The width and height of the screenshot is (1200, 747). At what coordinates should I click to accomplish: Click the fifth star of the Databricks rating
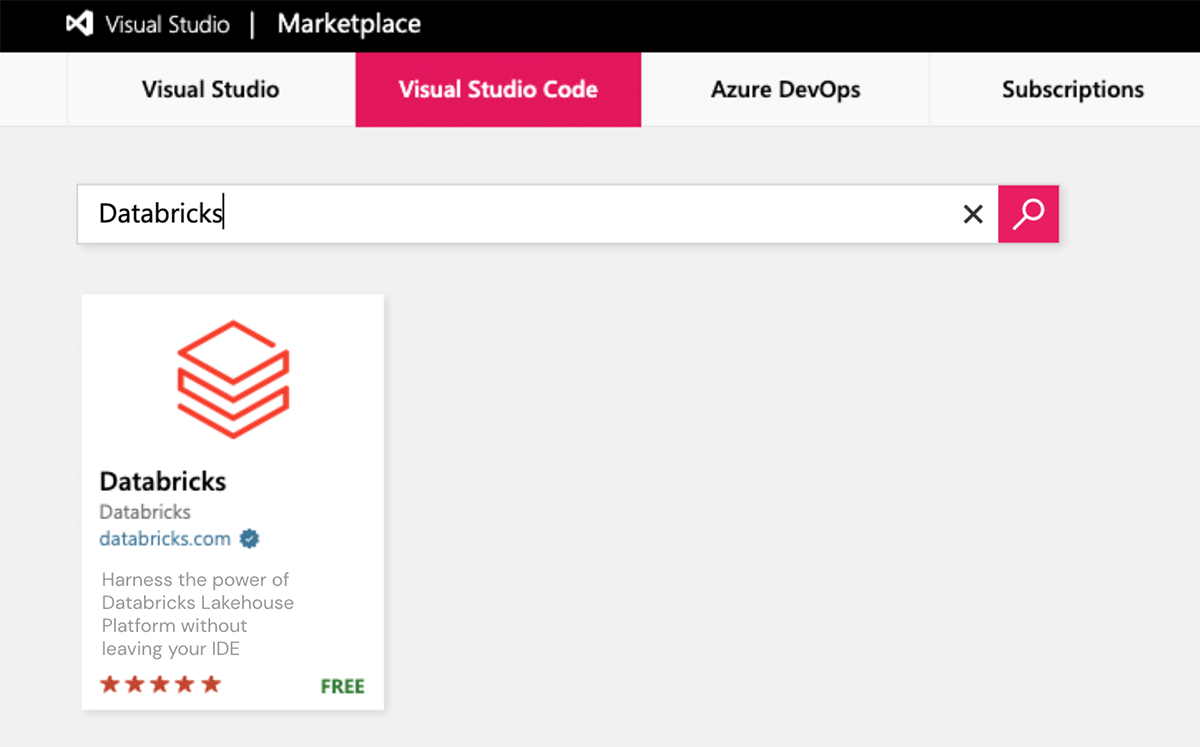211,684
